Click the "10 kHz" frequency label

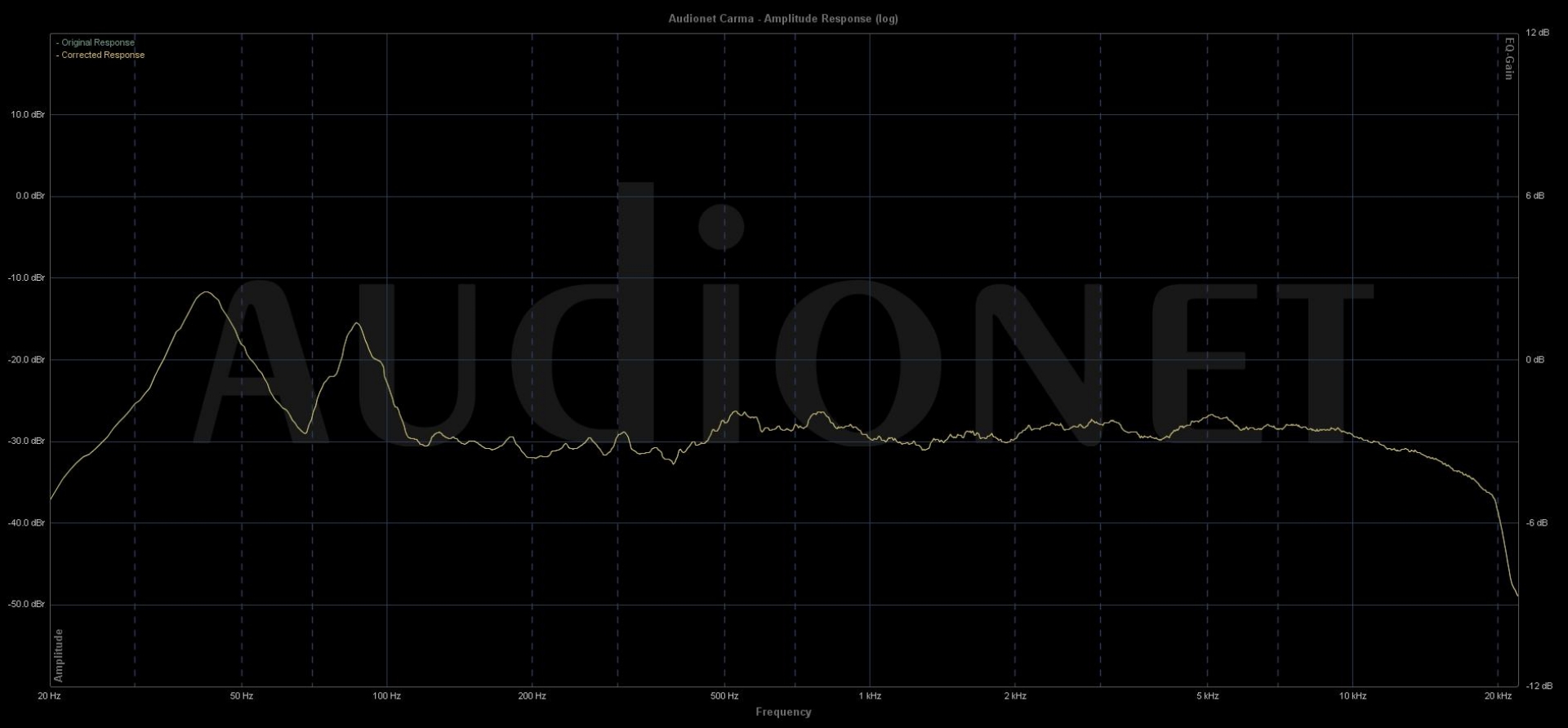1352,696
